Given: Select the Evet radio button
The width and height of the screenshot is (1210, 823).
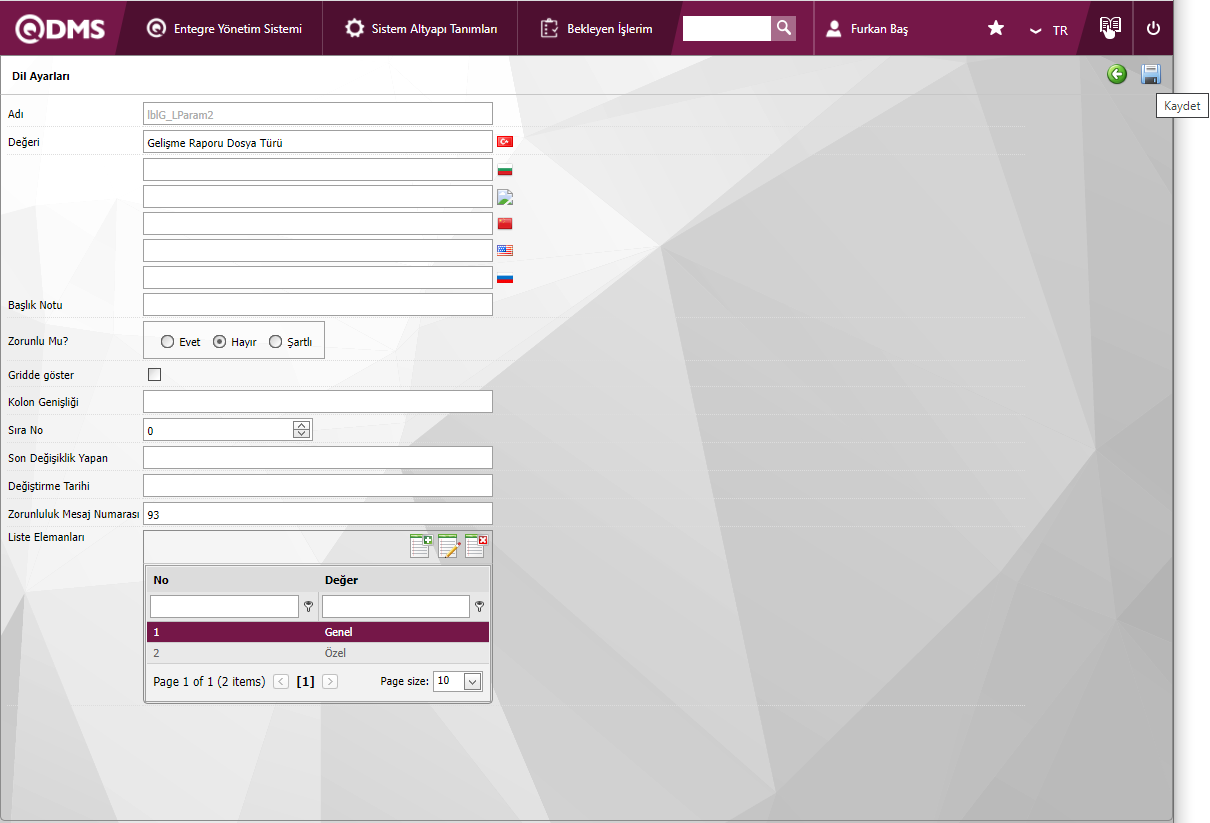Looking at the screenshot, I should 167,342.
